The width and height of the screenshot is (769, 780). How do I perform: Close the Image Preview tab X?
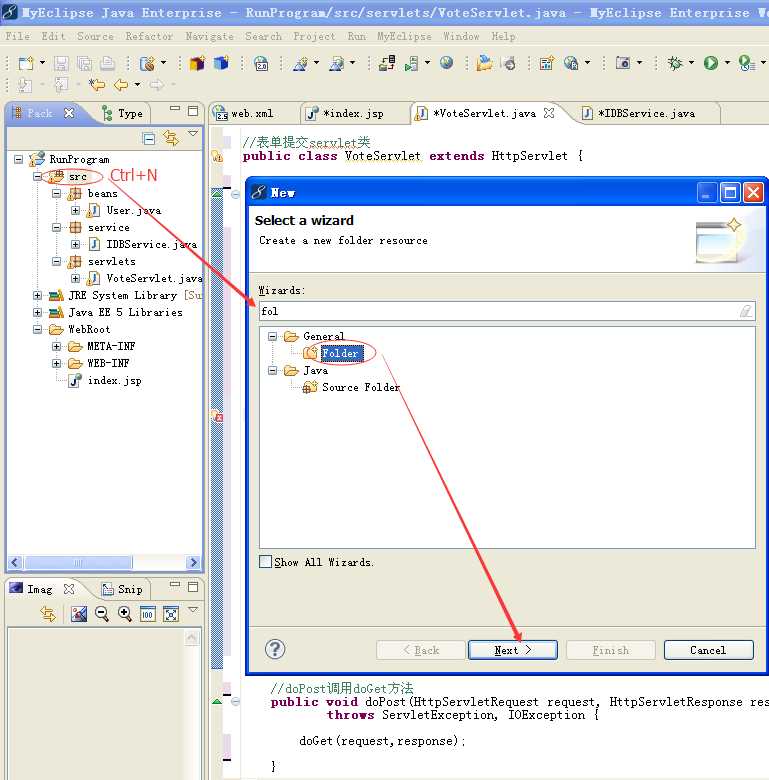click(69, 589)
